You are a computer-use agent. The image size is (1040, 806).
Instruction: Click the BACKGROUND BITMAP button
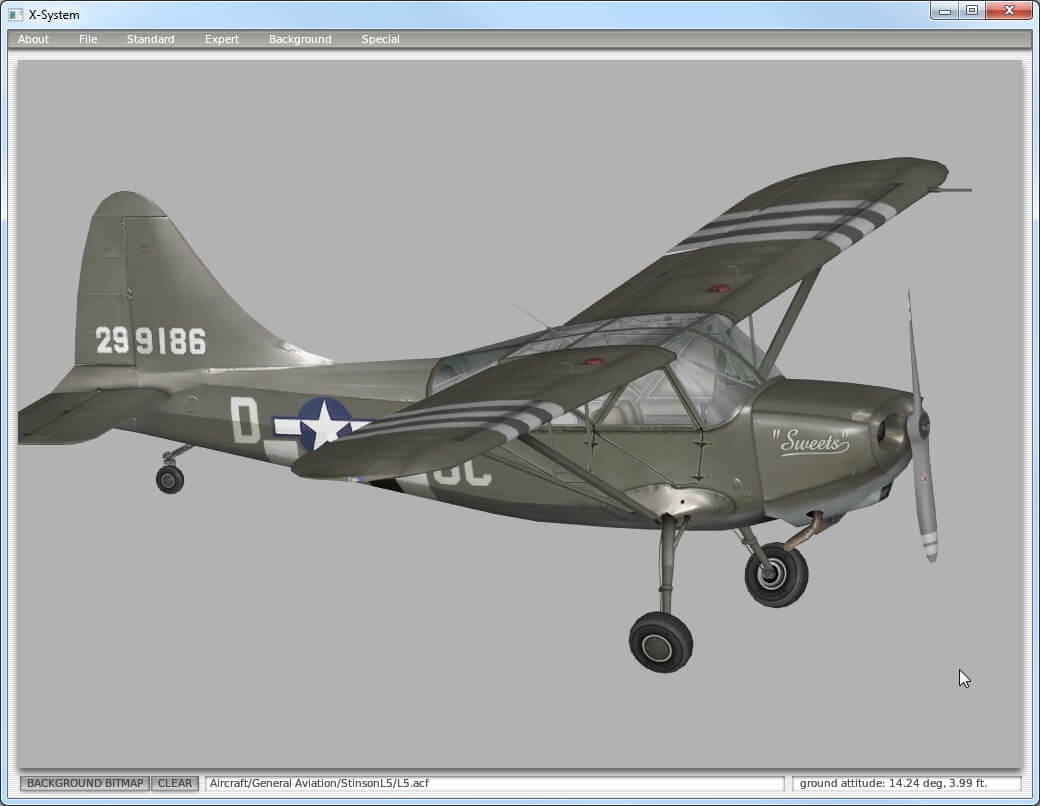[x=85, y=783]
